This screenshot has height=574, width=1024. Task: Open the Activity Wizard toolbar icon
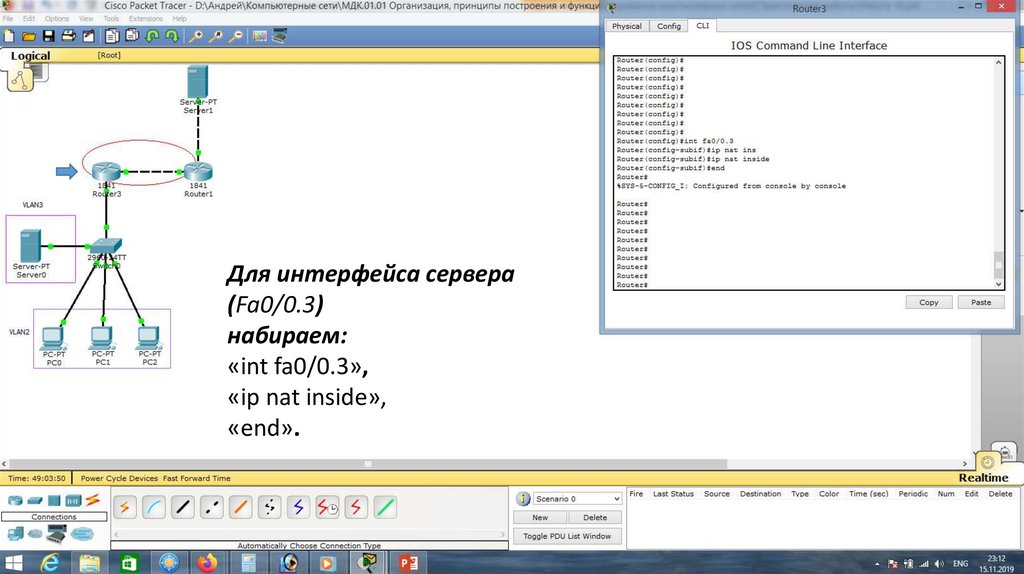[88, 36]
